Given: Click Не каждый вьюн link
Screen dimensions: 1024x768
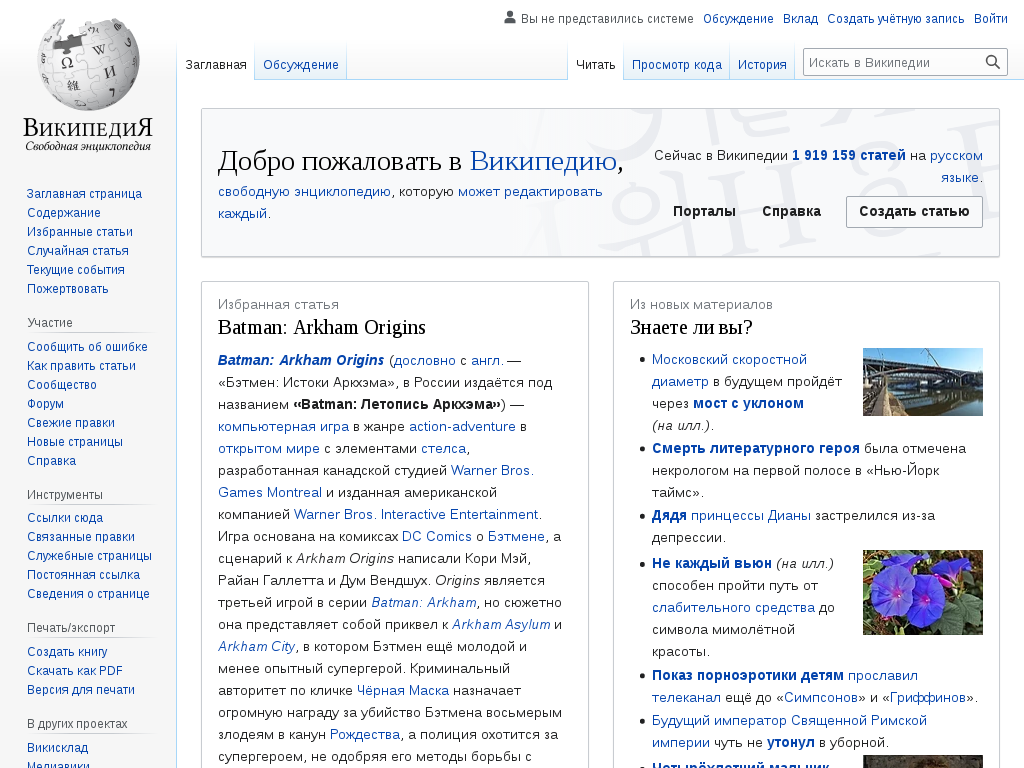Looking at the screenshot, I should click(x=712, y=563).
